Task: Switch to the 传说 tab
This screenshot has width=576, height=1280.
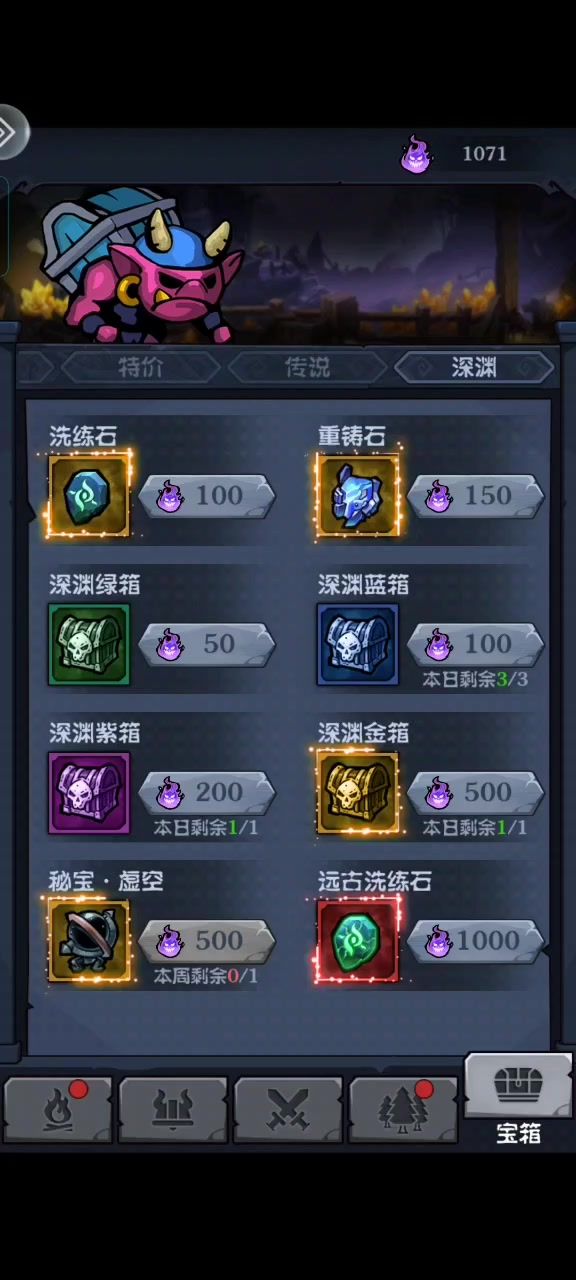Action: click(x=308, y=367)
